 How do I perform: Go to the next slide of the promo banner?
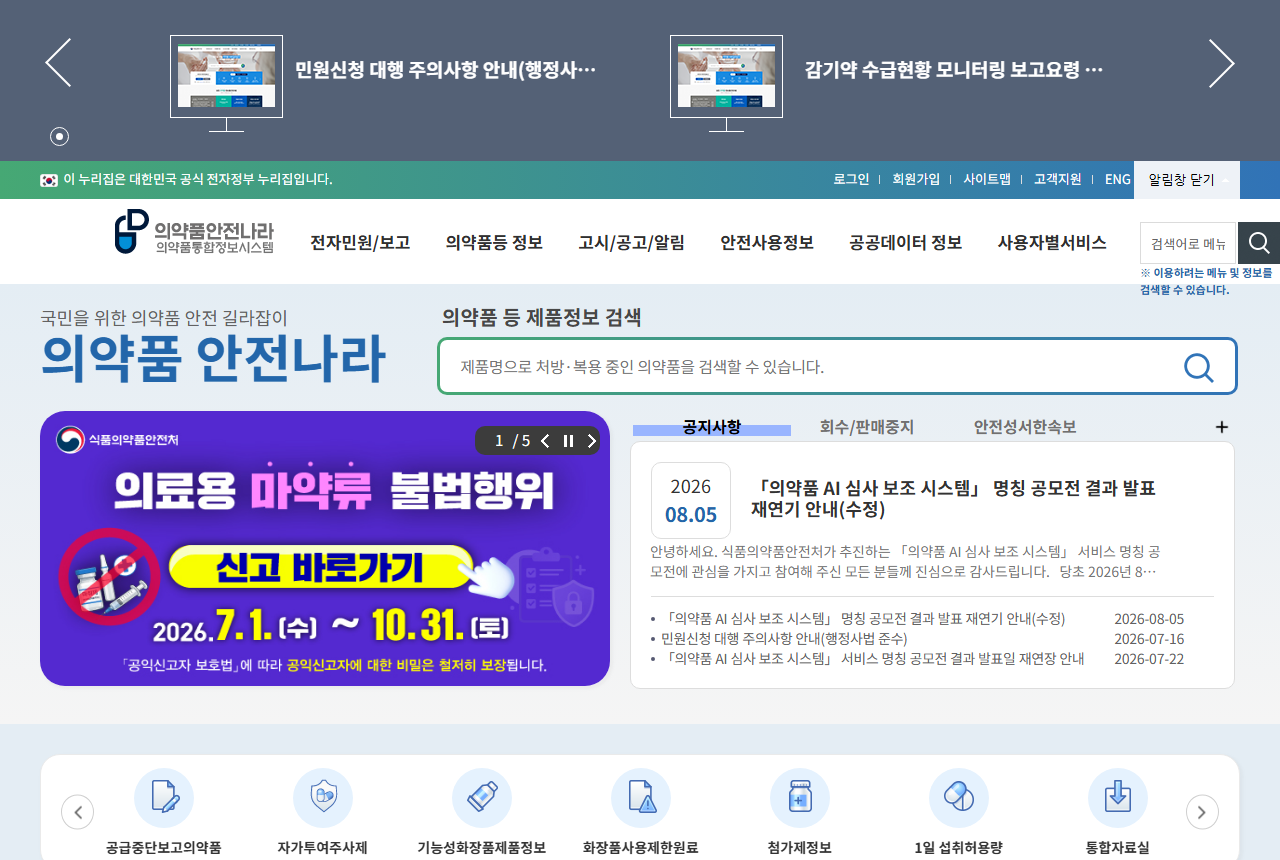(x=592, y=441)
